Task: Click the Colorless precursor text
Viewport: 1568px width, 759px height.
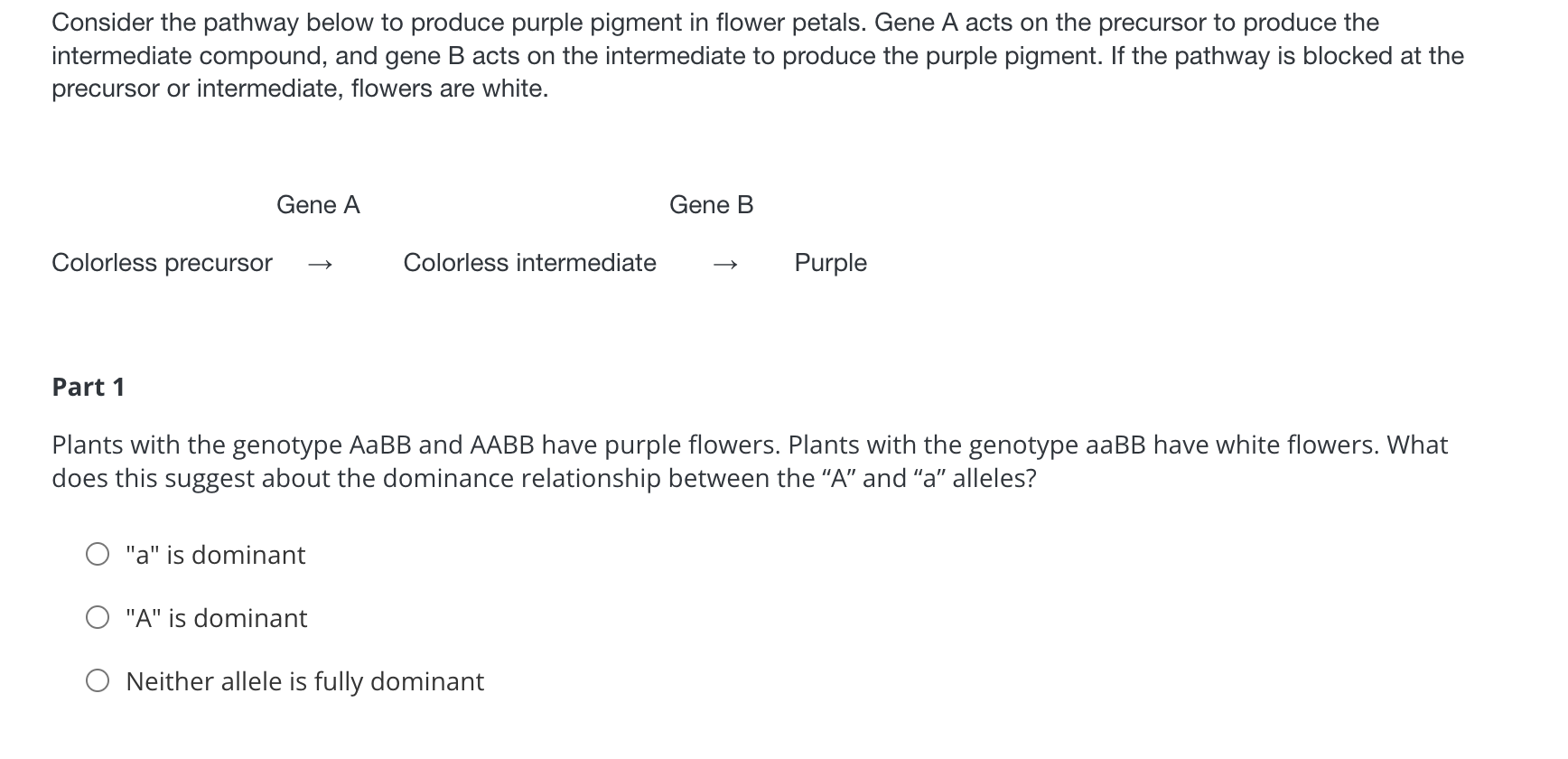Action: pos(162,264)
